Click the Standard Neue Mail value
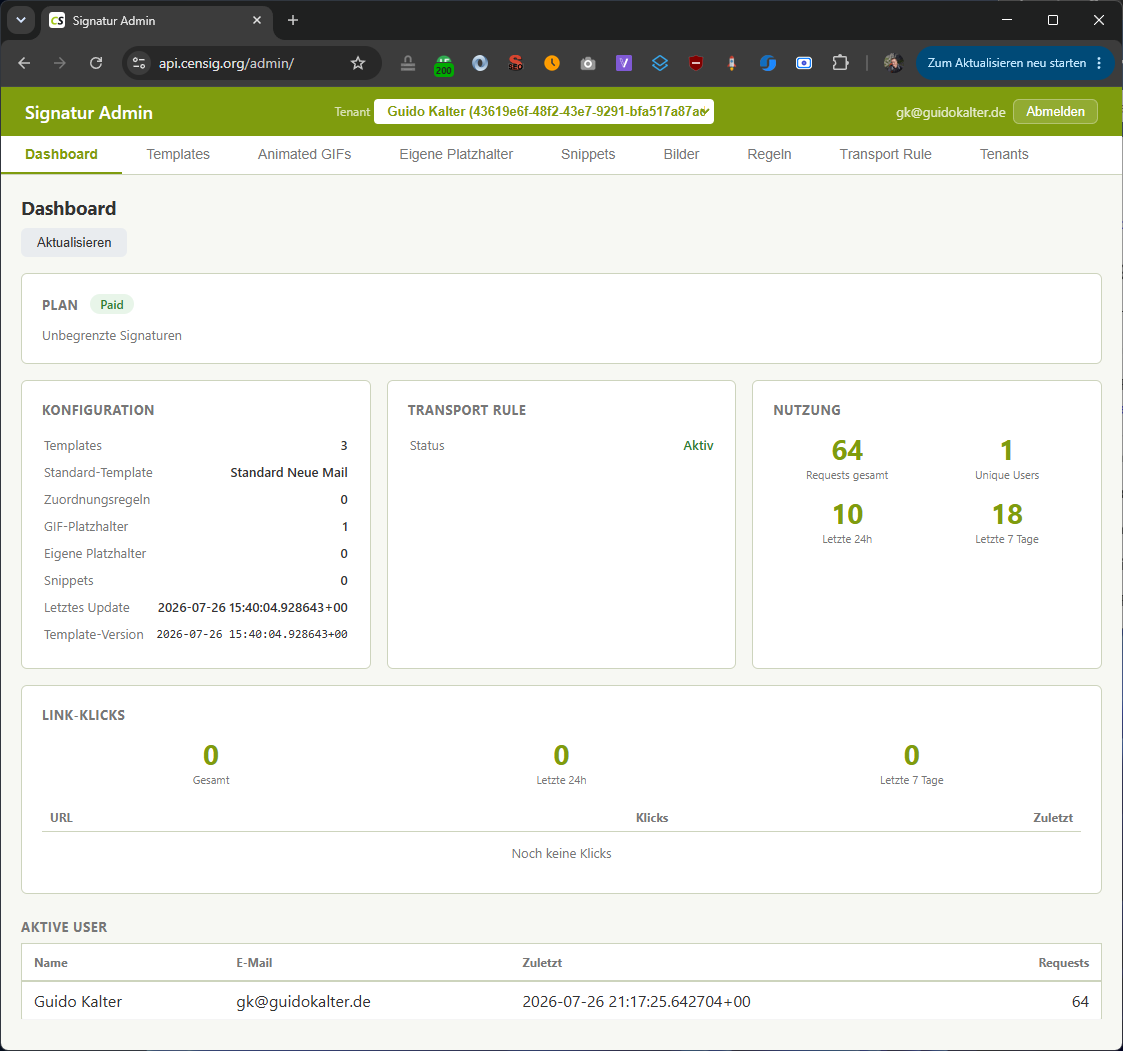Image resolution: width=1123 pixels, height=1051 pixels. tap(289, 472)
